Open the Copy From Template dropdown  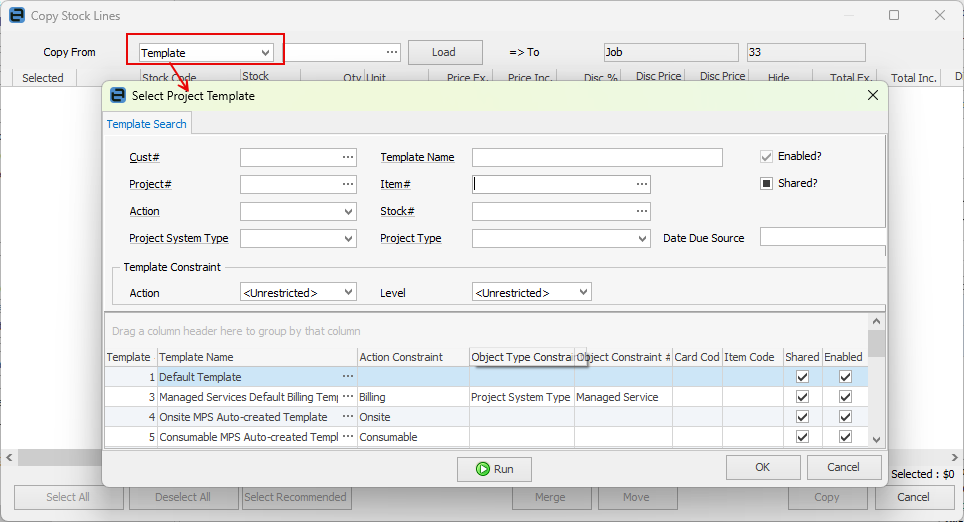(x=265, y=53)
